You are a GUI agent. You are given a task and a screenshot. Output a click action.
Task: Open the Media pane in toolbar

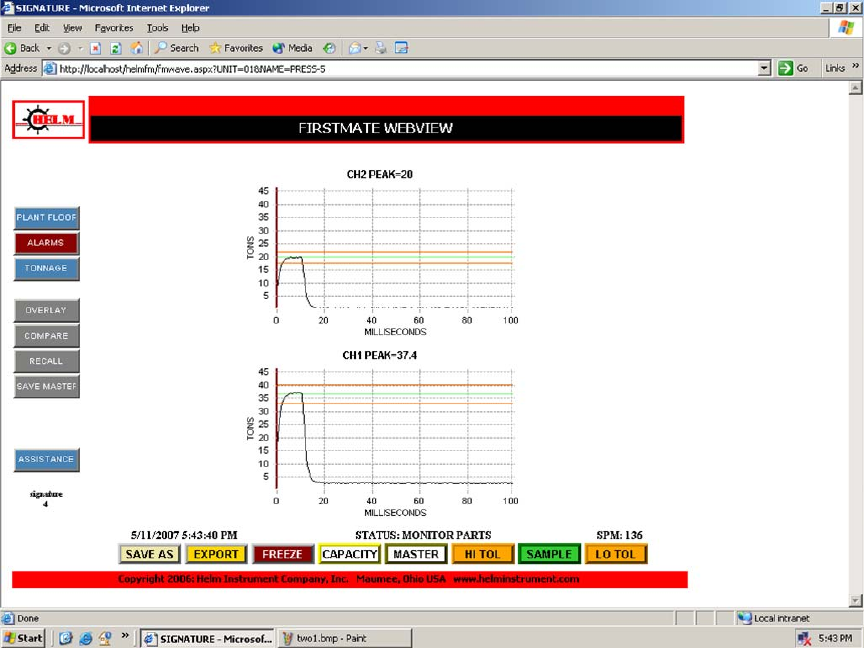(x=293, y=48)
